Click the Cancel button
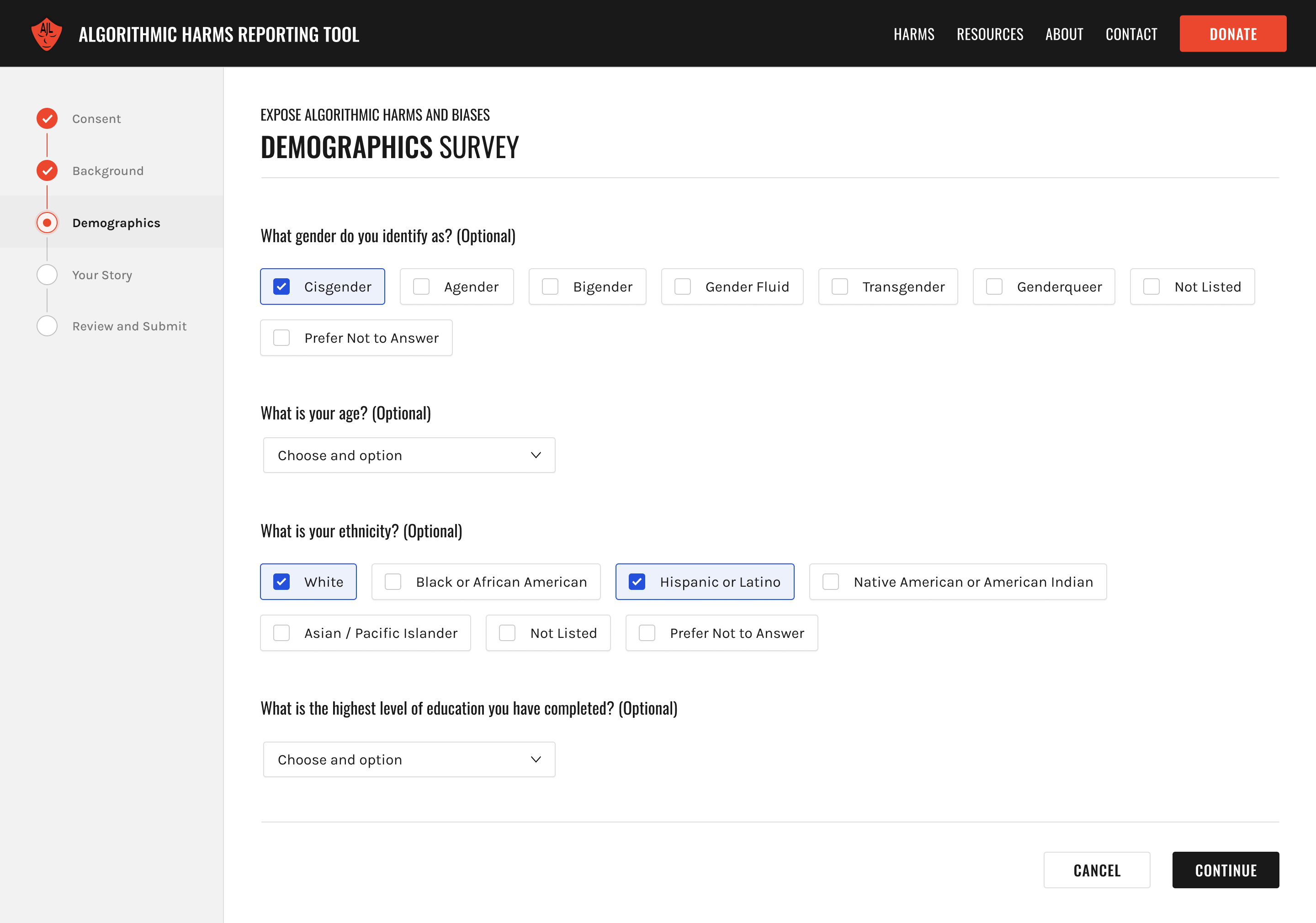Image resolution: width=1316 pixels, height=923 pixels. point(1097,870)
